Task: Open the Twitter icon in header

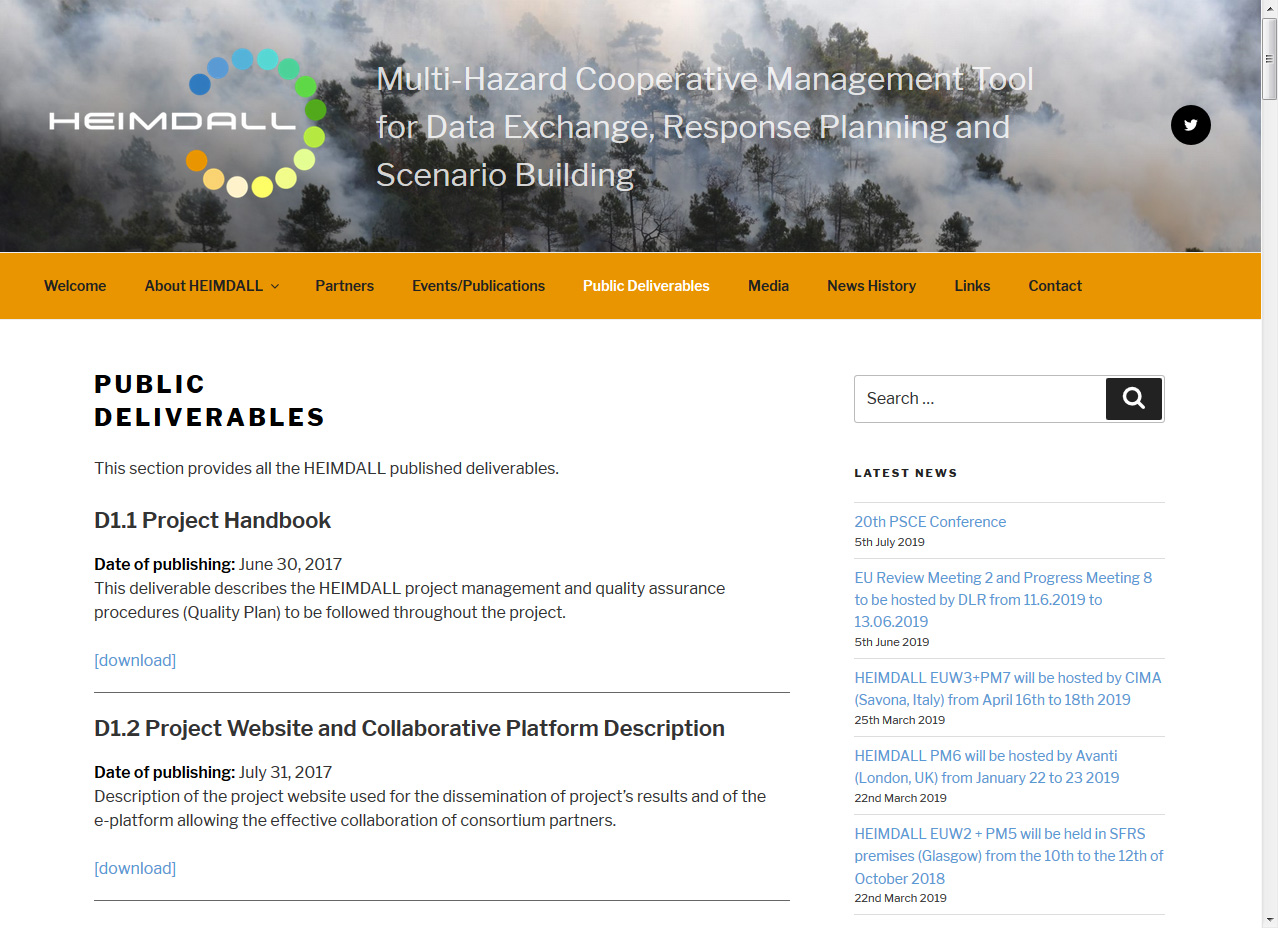Action: click(x=1190, y=125)
